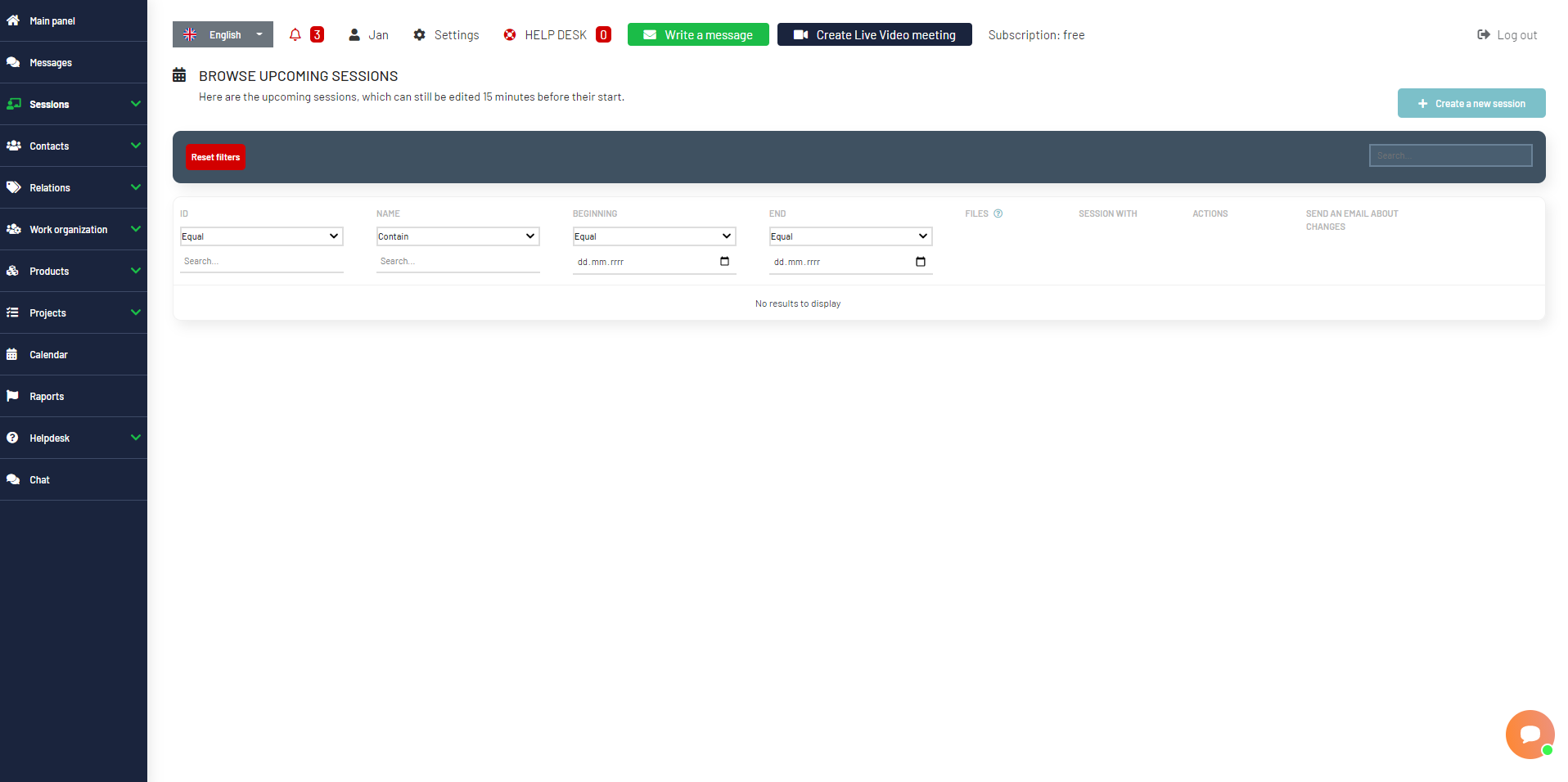Click the Name column search field
The image size is (1568, 782).
[457, 261]
